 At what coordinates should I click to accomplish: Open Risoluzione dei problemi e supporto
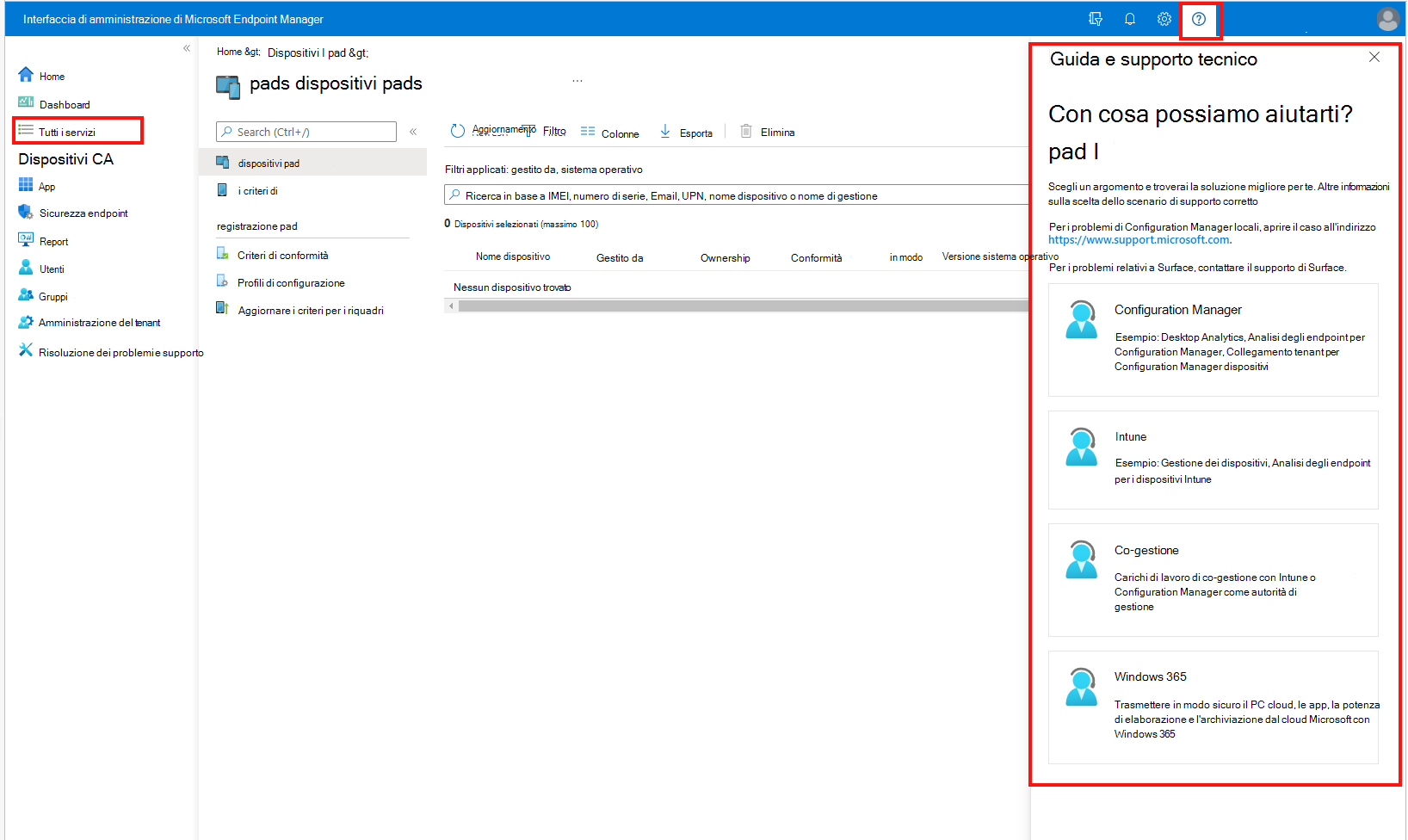click(x=121, y=353)
